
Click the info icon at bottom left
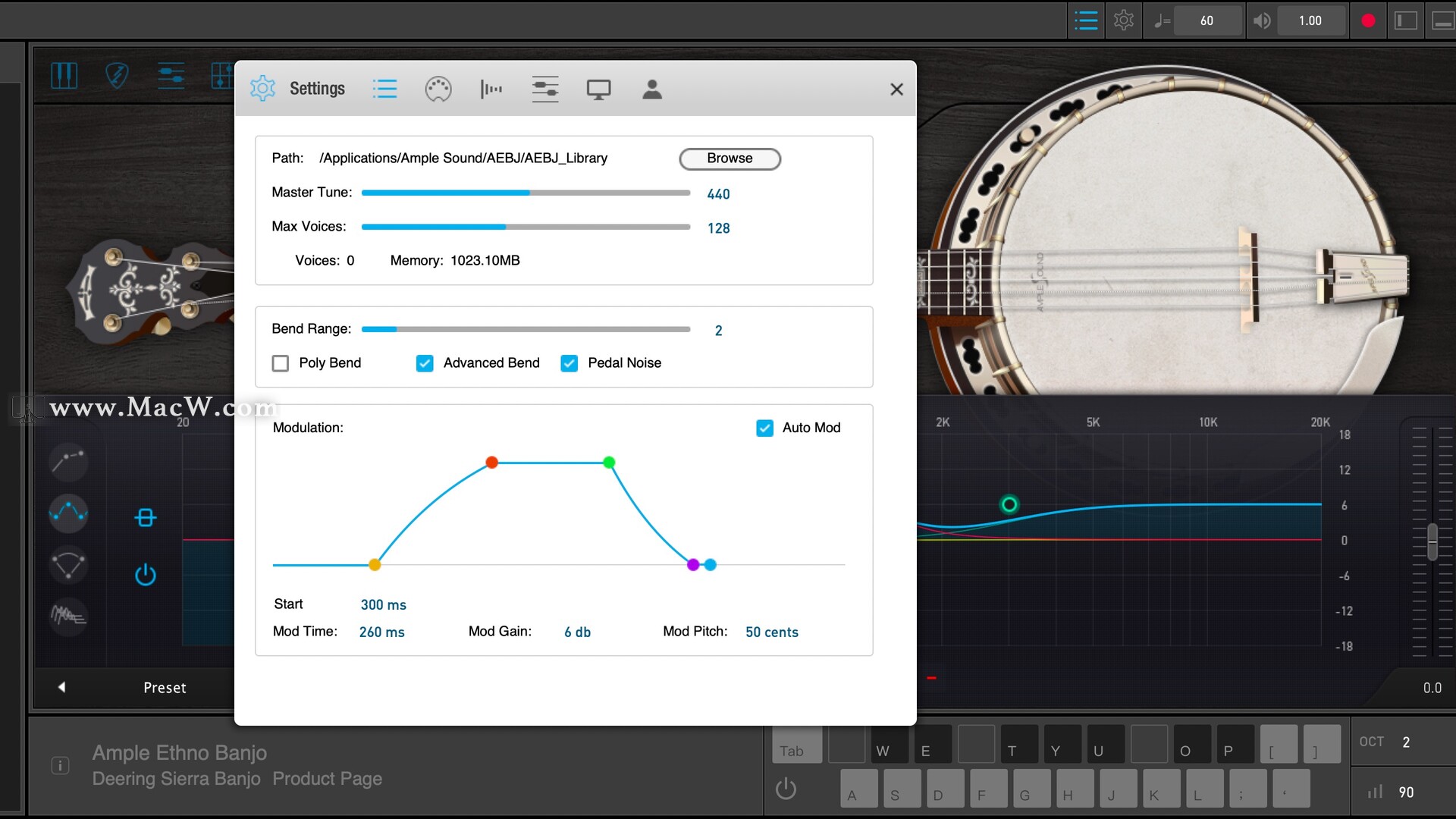tap(60, 765)
